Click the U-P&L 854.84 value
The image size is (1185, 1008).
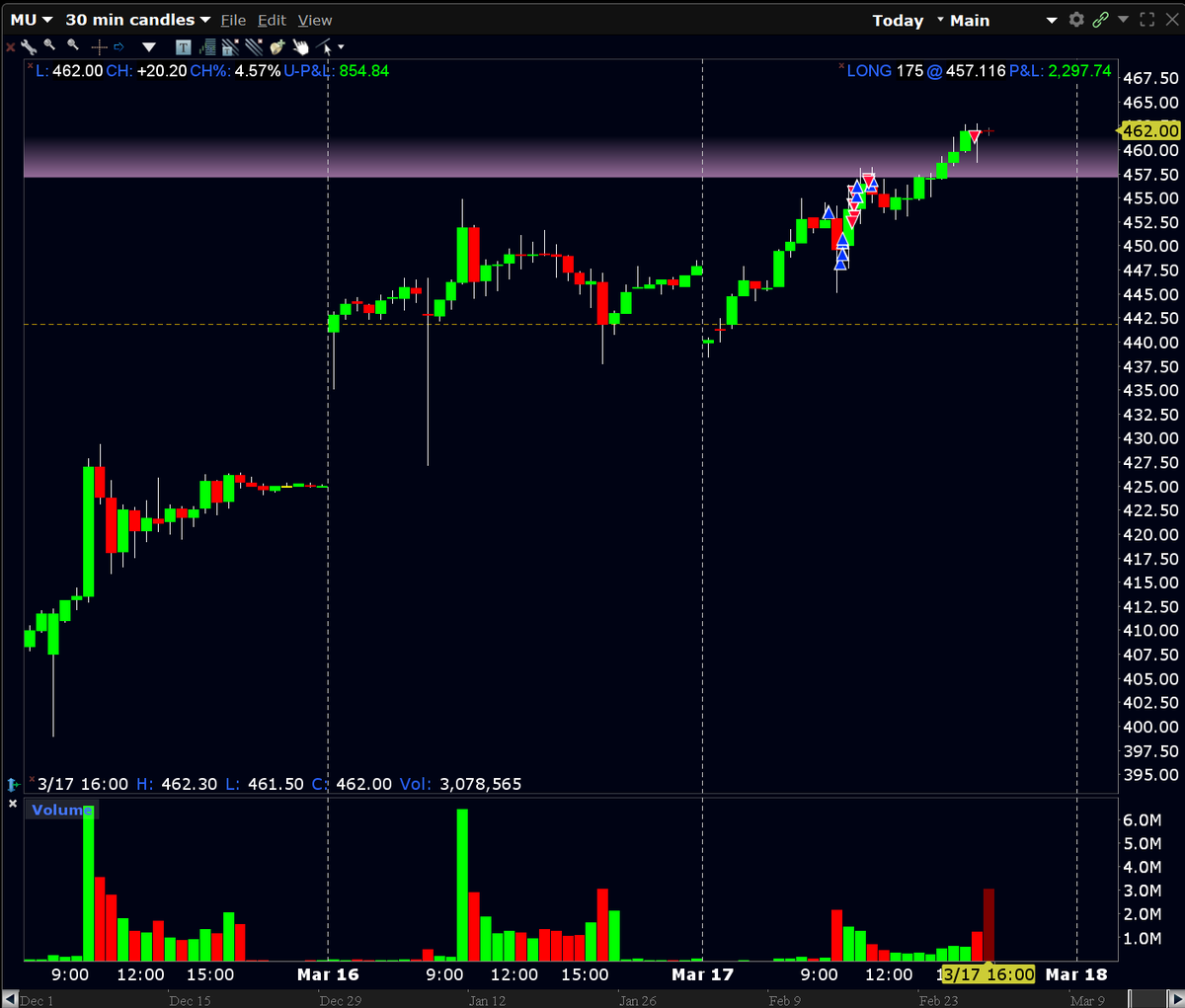[x=364, y=71]
